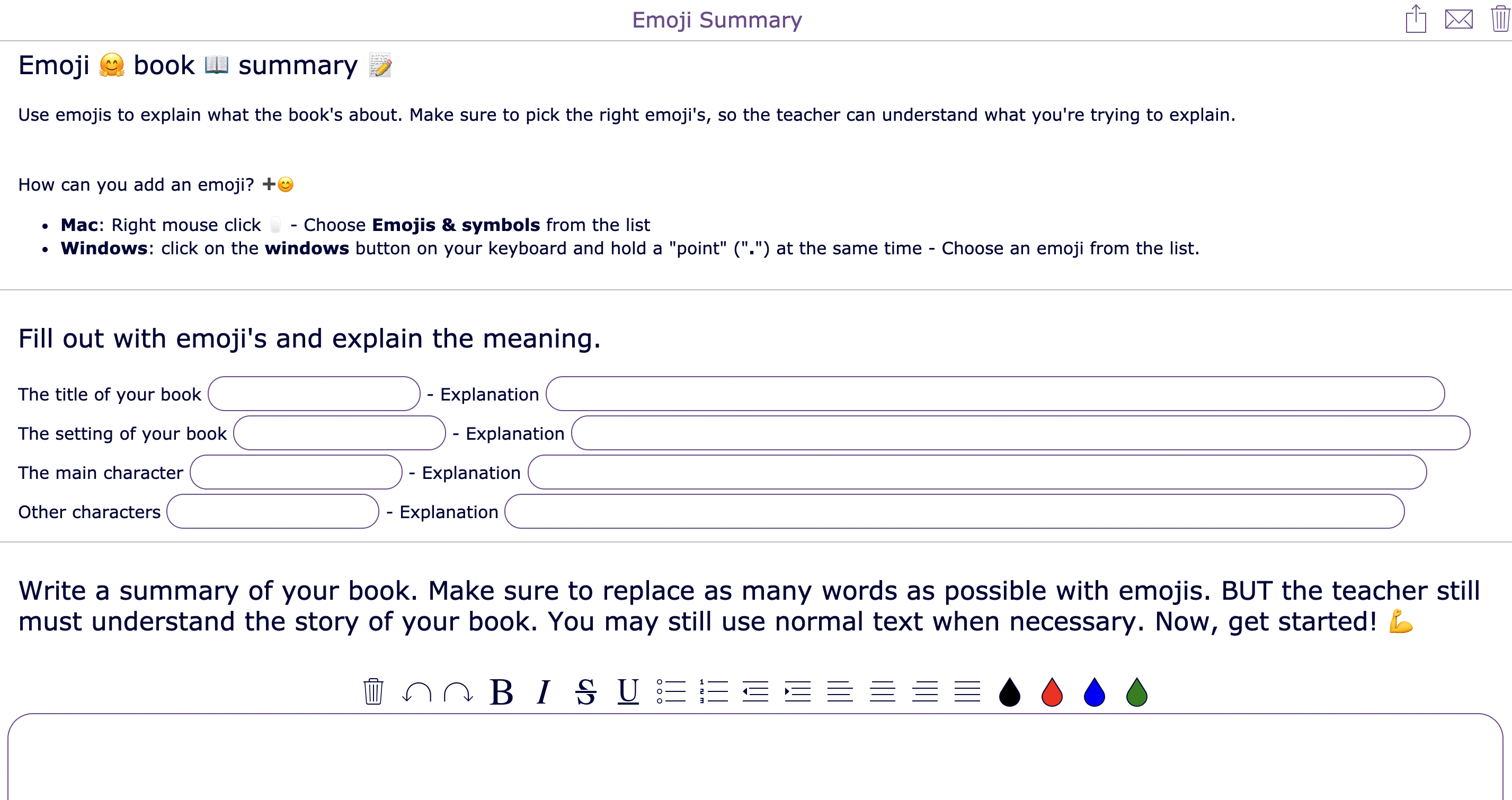The width and height of the screenshot is (1512, 800).
Task: Justify the summary text
Action: (x=967, y=692)
